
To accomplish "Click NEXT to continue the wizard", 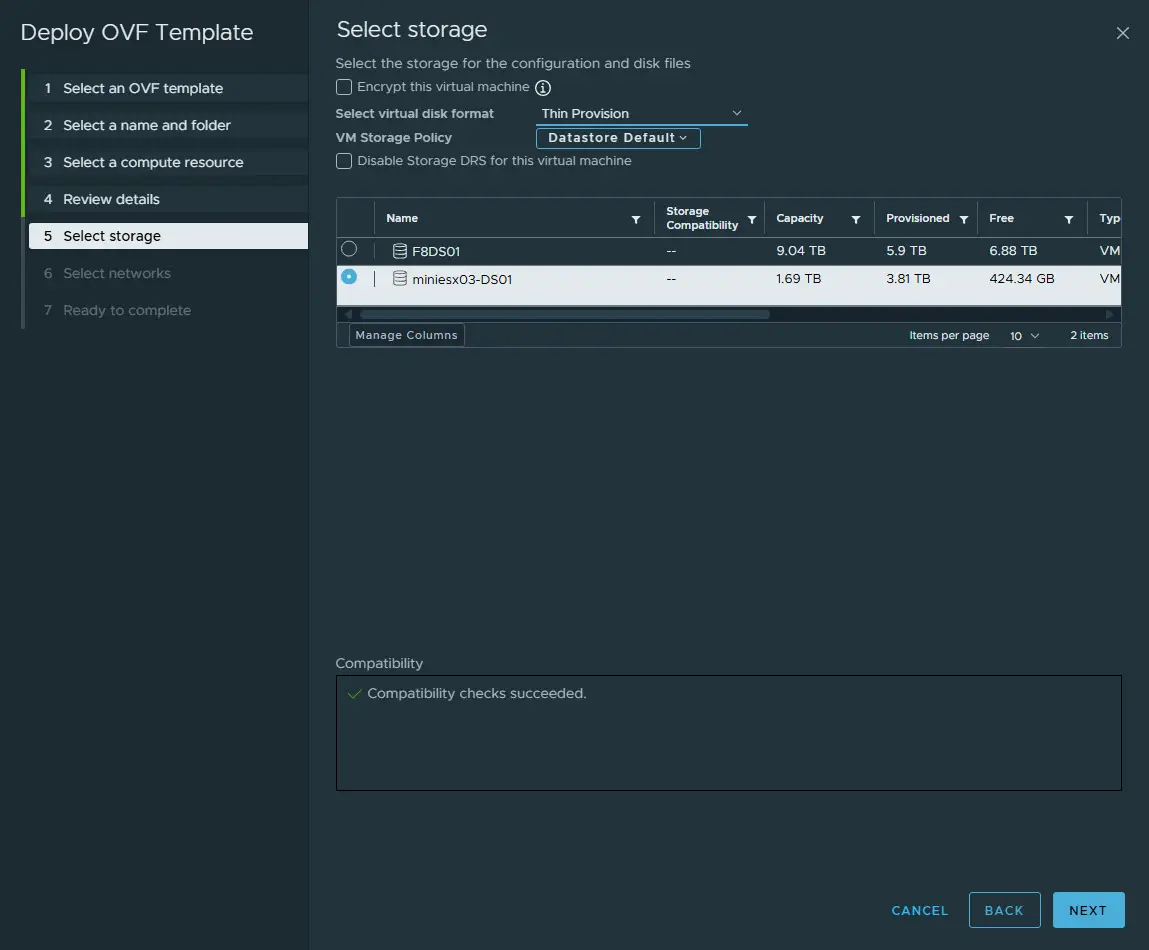I will (x=1088, y=910).
